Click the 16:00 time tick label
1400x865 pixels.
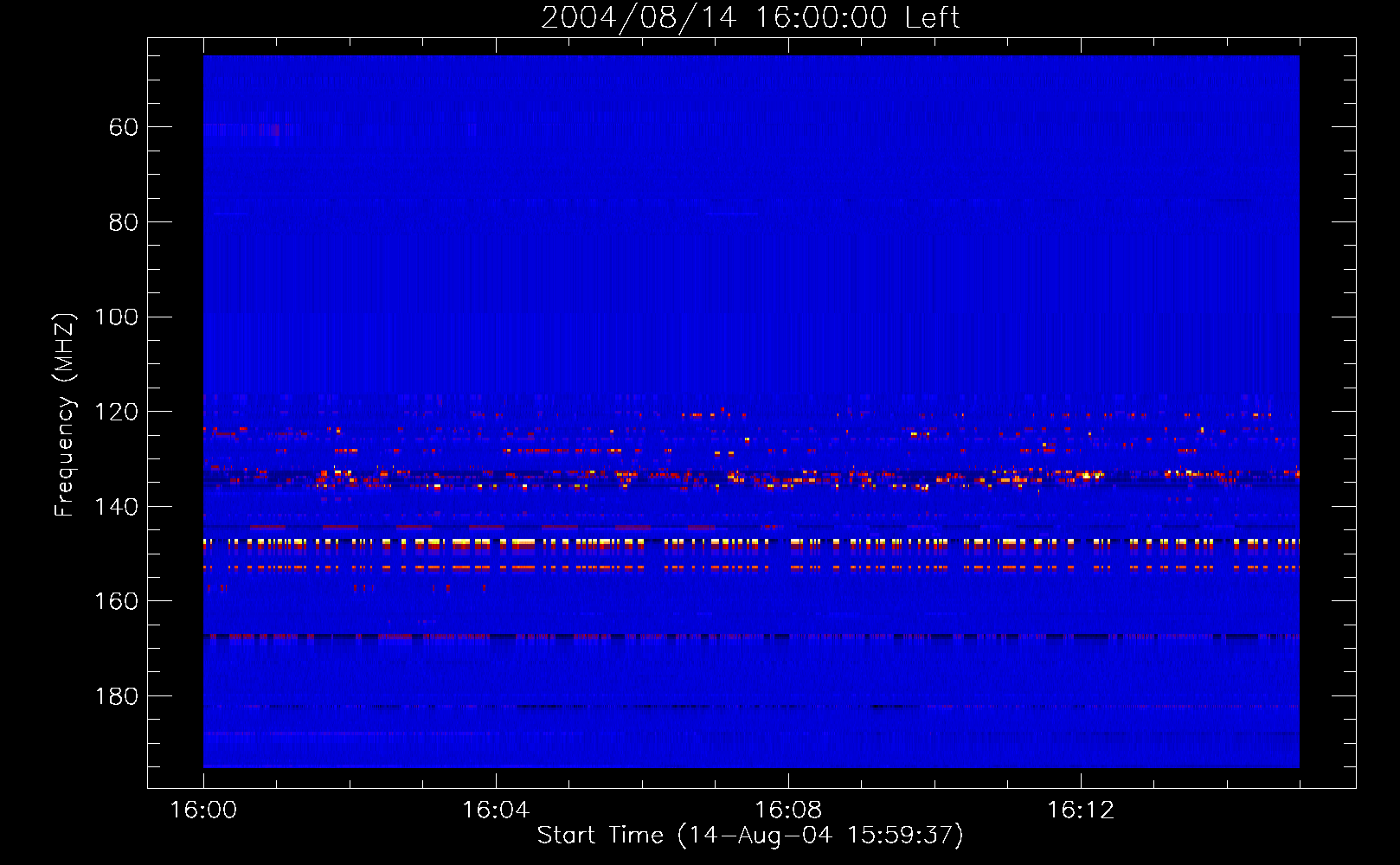click(203, 810)
